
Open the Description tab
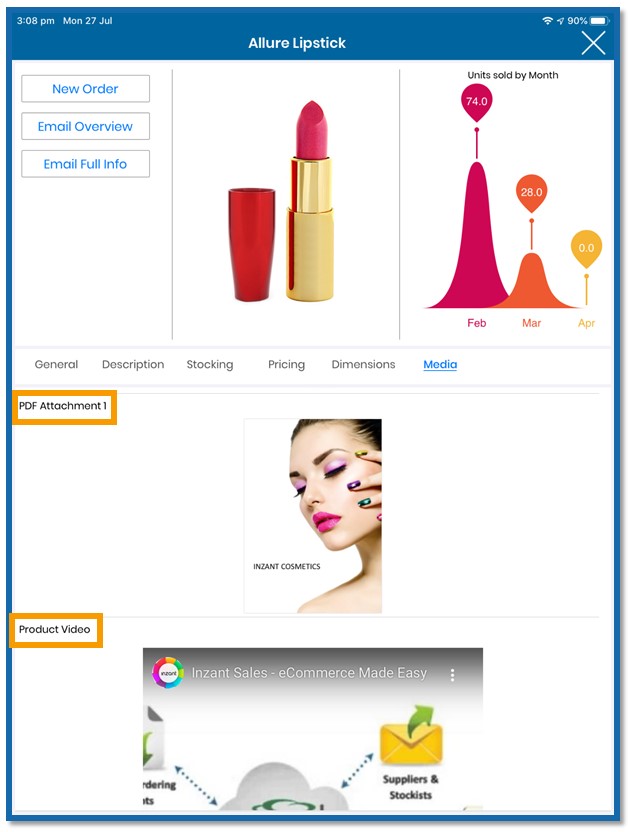pos(133,365)
